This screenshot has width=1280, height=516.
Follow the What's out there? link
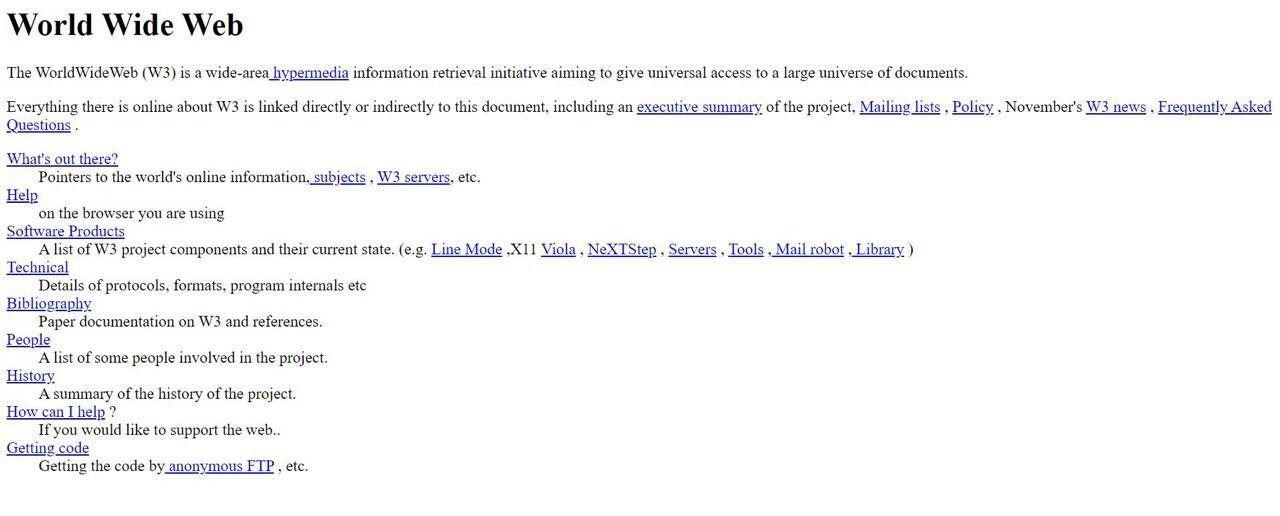(x=62, y=159)
